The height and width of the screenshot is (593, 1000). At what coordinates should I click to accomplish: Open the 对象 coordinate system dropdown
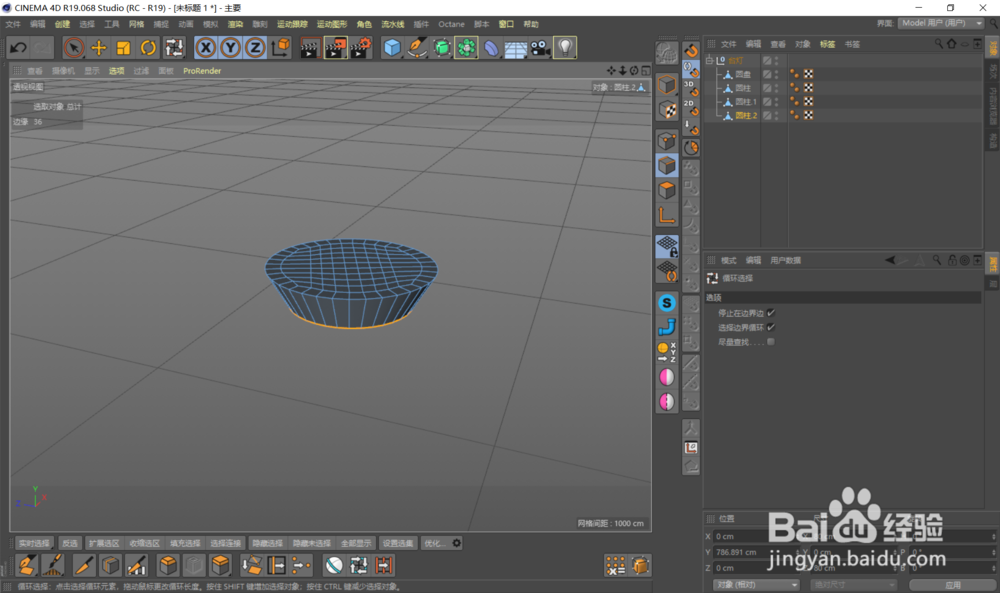(757, 585)
